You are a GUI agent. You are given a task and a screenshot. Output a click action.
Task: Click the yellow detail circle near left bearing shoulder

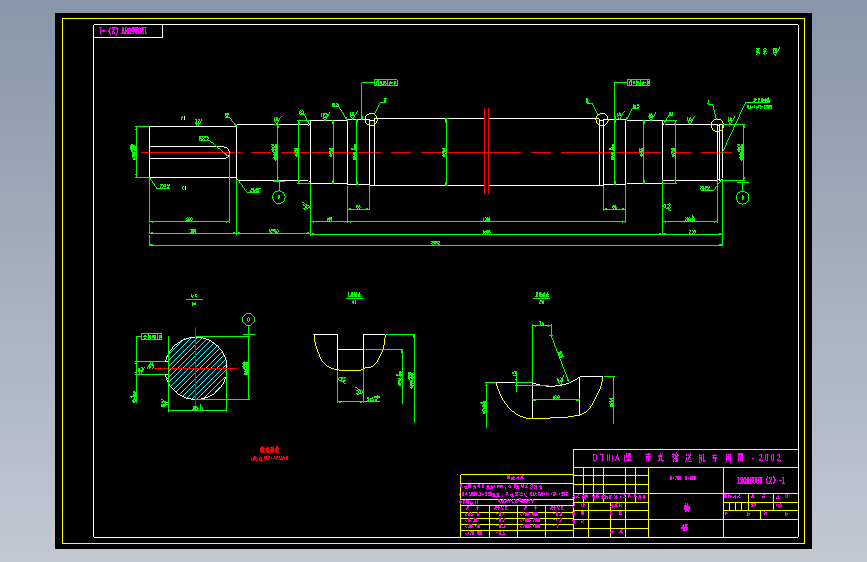coord(371,119)
